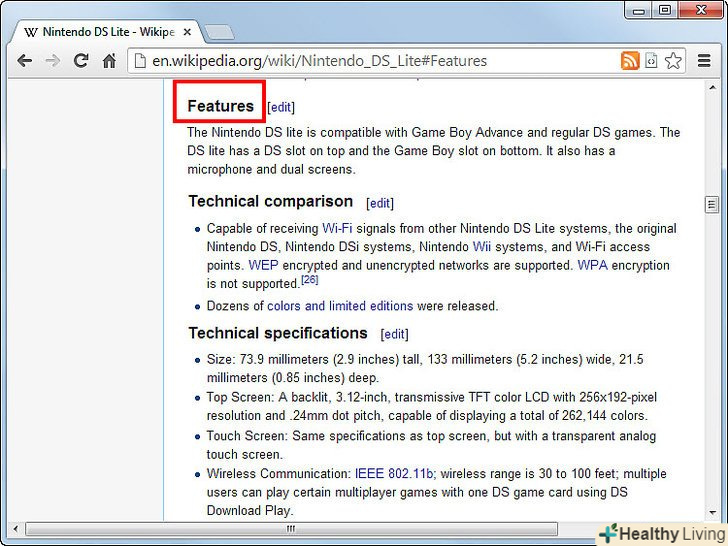Image resolution: width=728 pixels, height=546 pixels.
Task: Open the orange RSS feed icon
Action: pyautogui.click(x=630, y=61)
